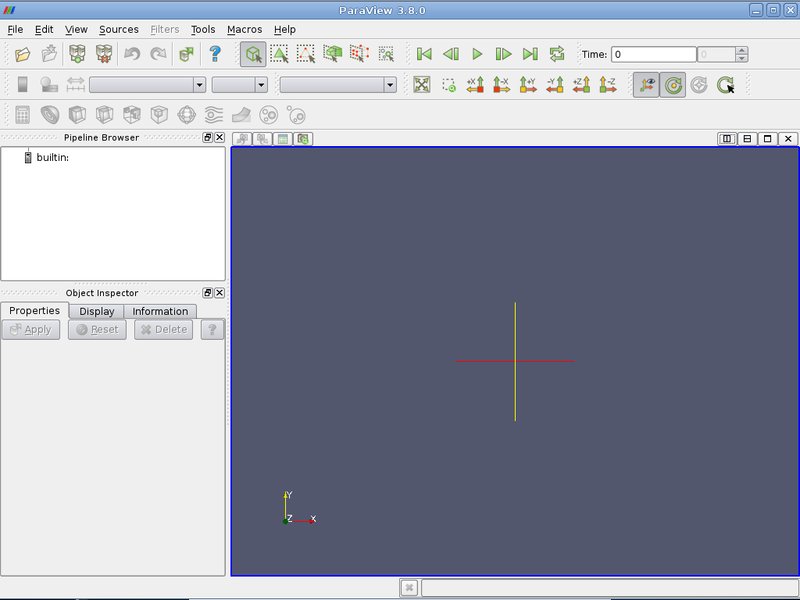Toggle orientation axes visibility button

click(x=646, y=85)
